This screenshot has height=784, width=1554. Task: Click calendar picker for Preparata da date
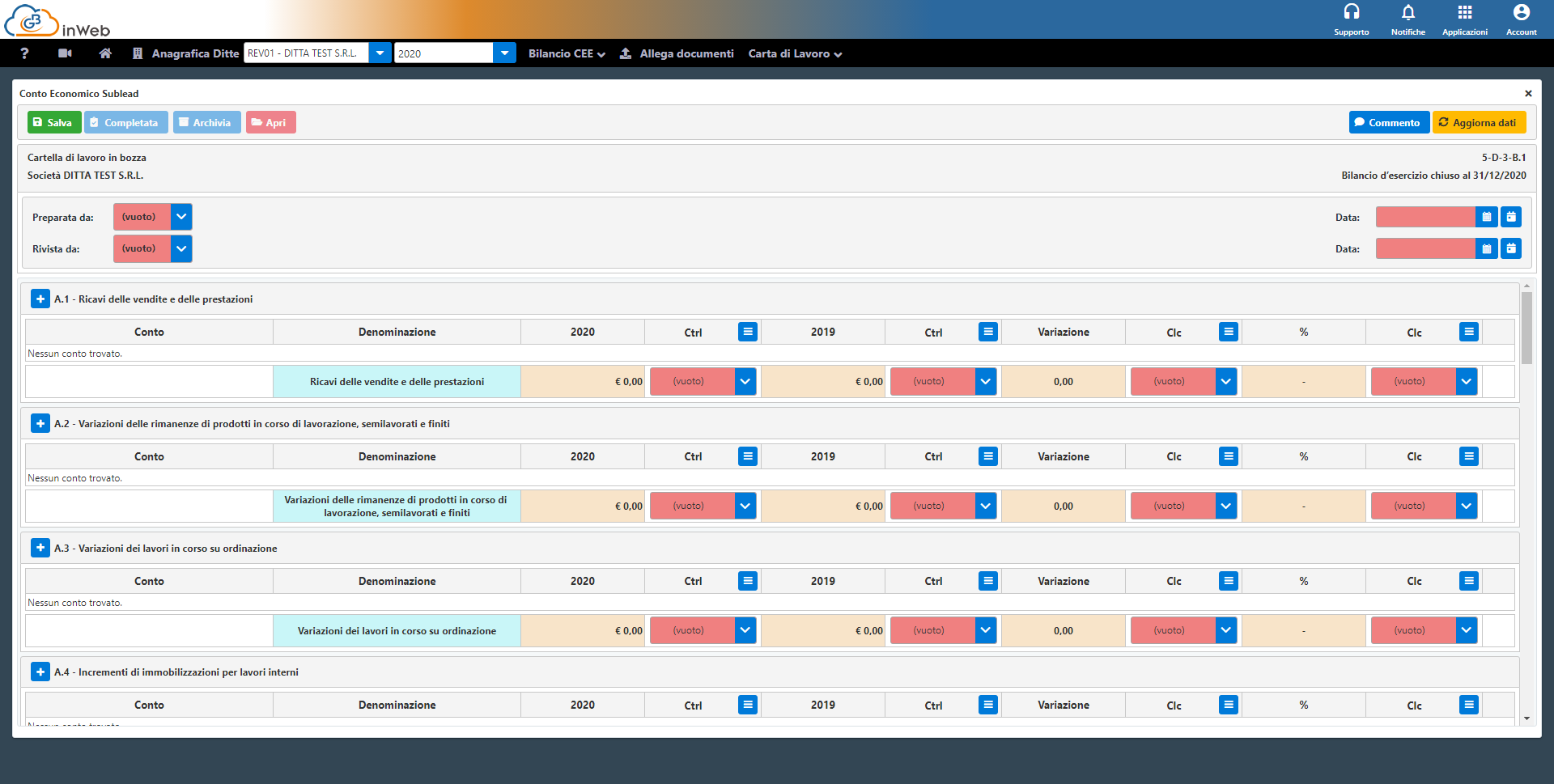pyautogui.click(x=1487, y=217)
